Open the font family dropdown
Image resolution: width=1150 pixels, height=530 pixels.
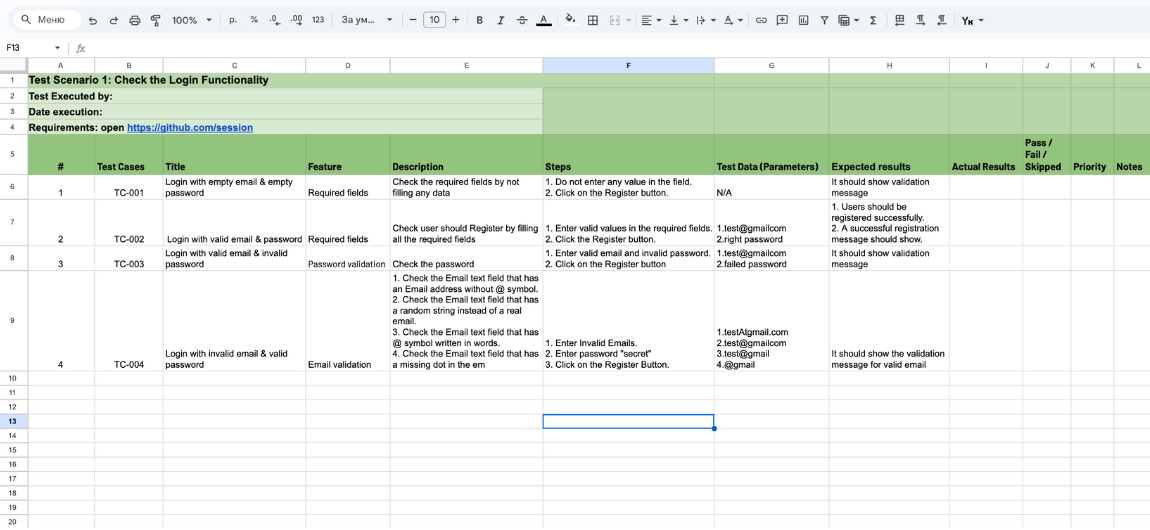[x=367, y=21]
